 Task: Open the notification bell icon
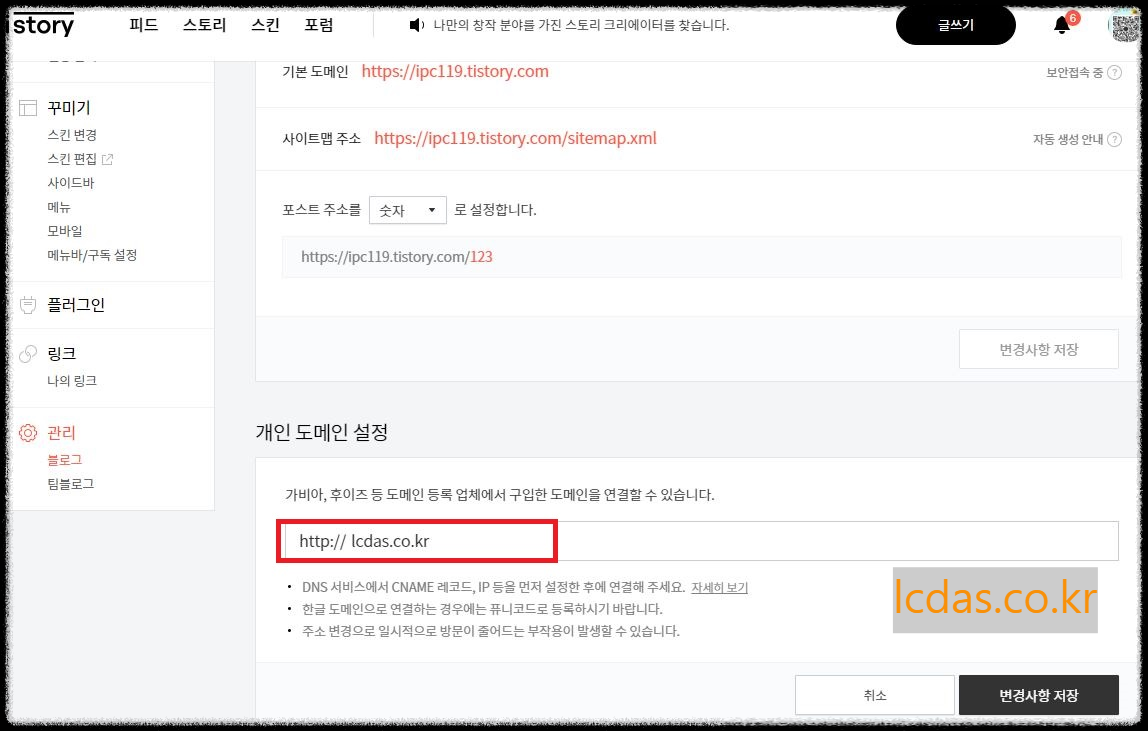(1062, 26)
